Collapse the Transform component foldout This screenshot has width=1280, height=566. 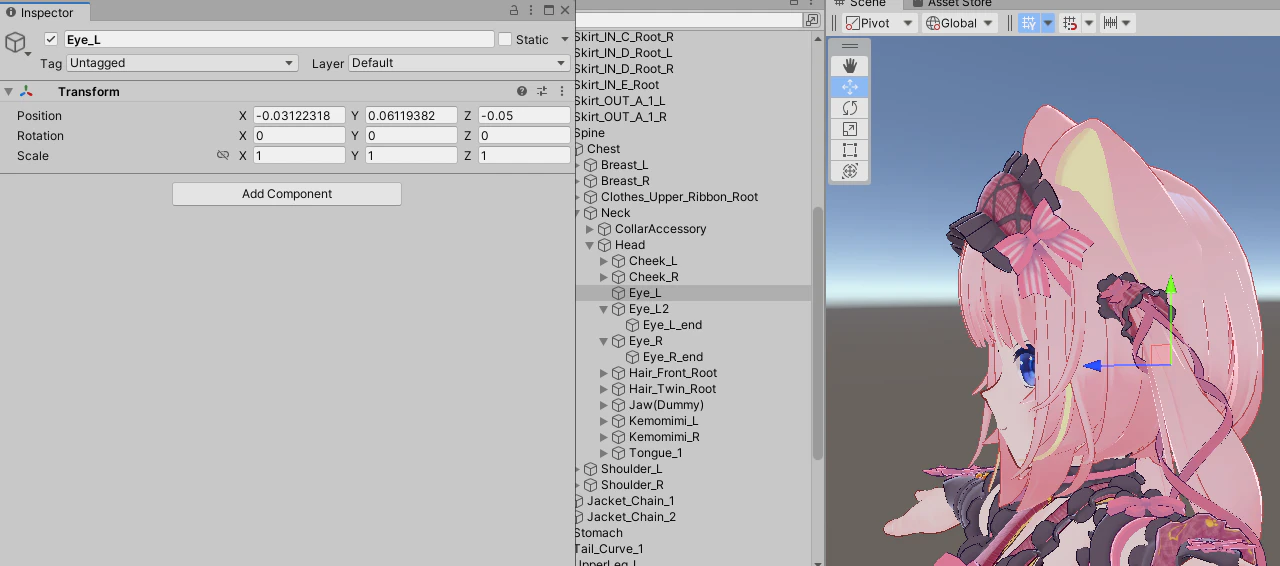pyautogui.click(x=9, y=91)
